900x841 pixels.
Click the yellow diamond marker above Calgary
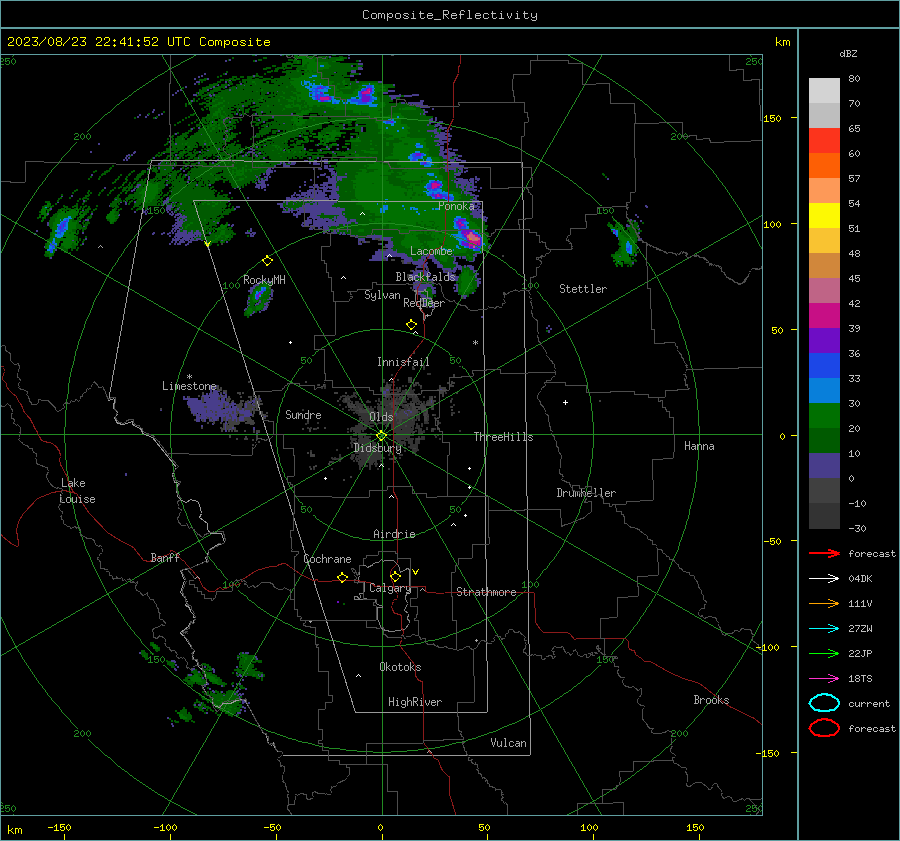[395, 576]
